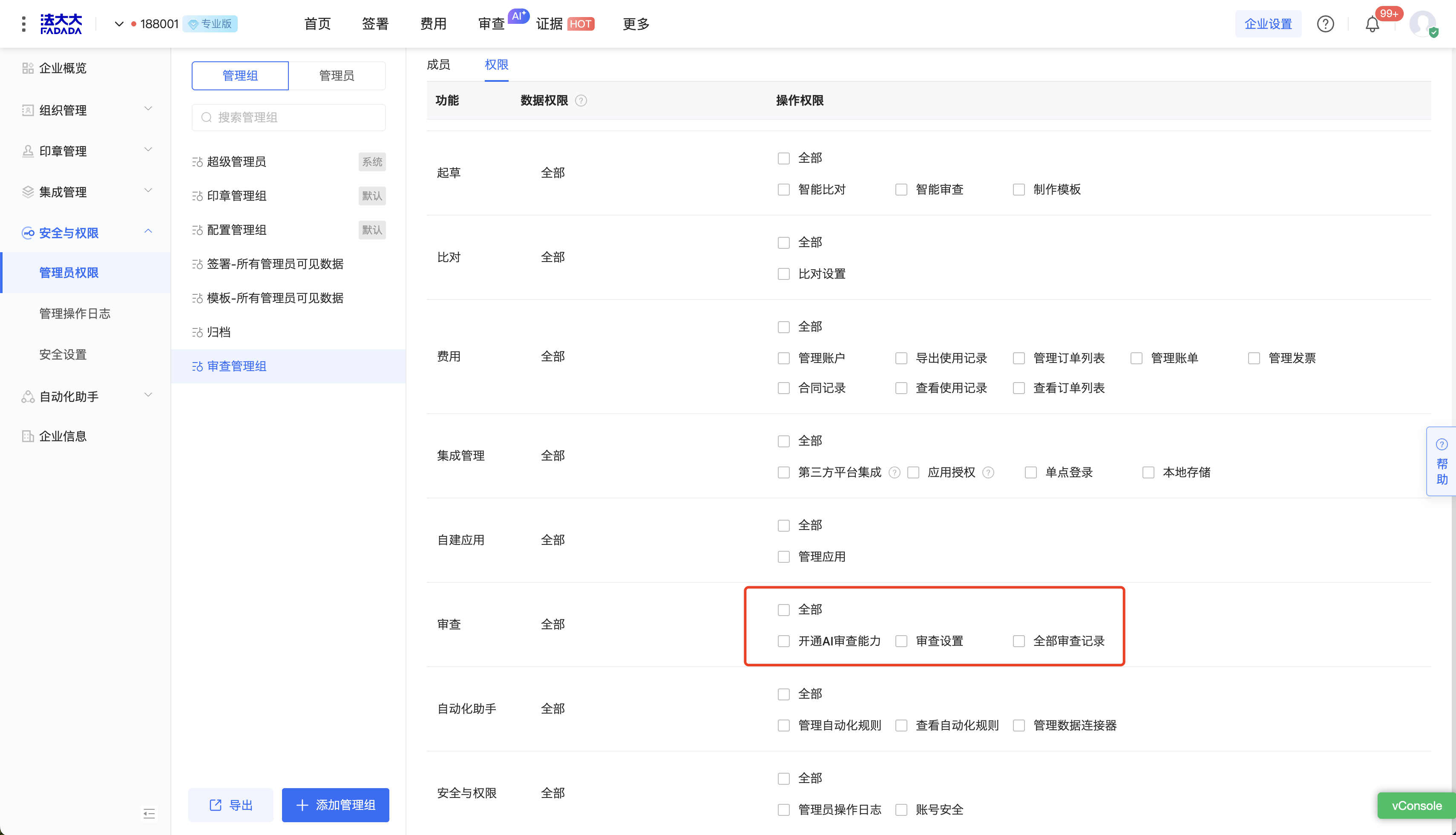This screenshot has height=835, width=1456.
Task: Click the sidebar collapse icon at bottom
Action: click(x=149, y=813)
